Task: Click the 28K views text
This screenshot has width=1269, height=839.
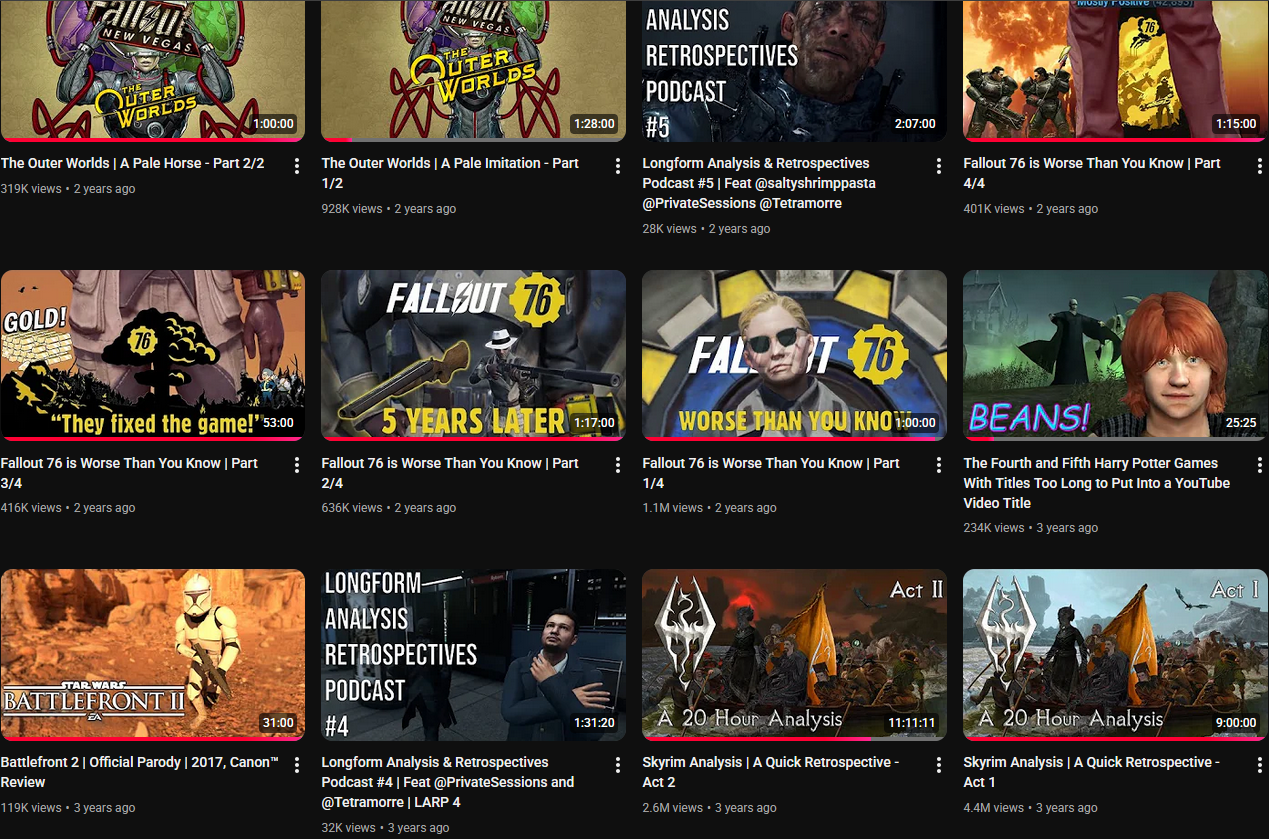Action: (x=669, y=229)
